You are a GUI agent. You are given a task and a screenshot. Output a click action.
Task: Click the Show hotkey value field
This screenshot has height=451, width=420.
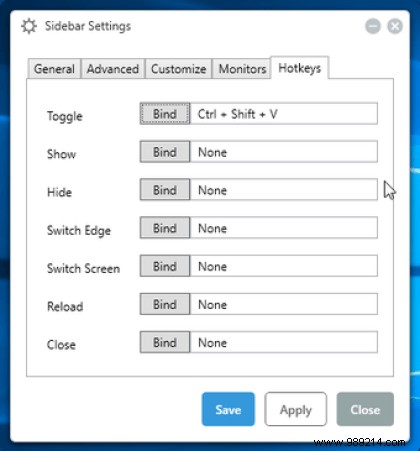click(x=284, y=152)
